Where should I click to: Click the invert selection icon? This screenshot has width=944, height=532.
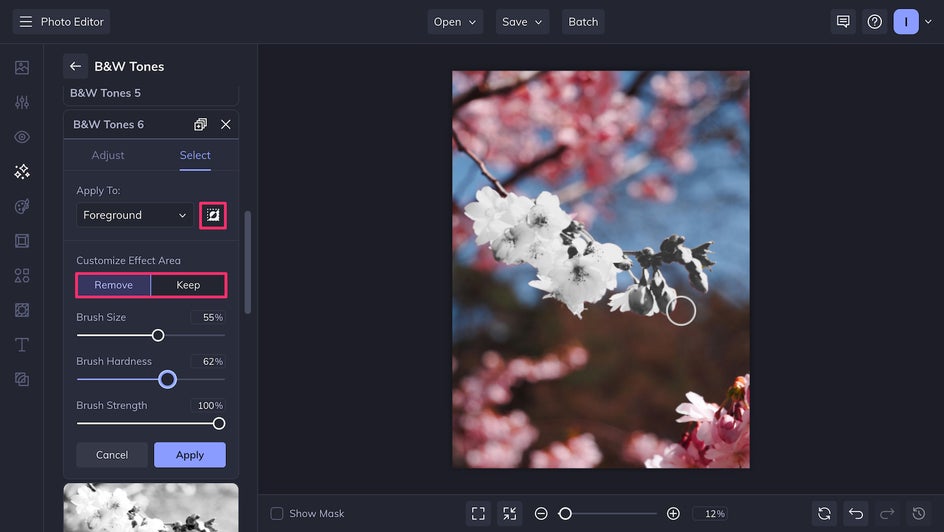[213, 215]
